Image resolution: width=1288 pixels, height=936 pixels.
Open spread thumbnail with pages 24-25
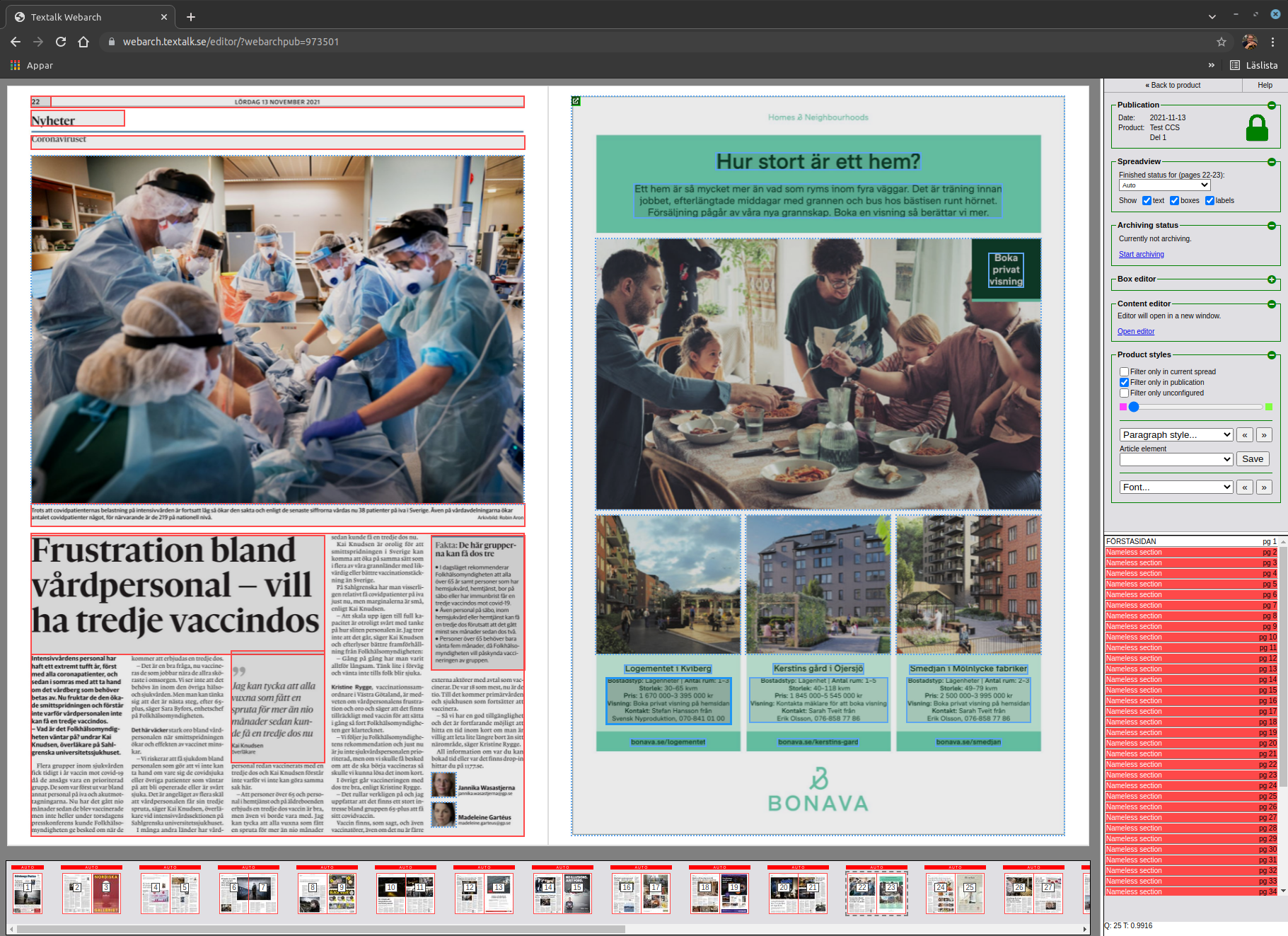pos(955,891)
